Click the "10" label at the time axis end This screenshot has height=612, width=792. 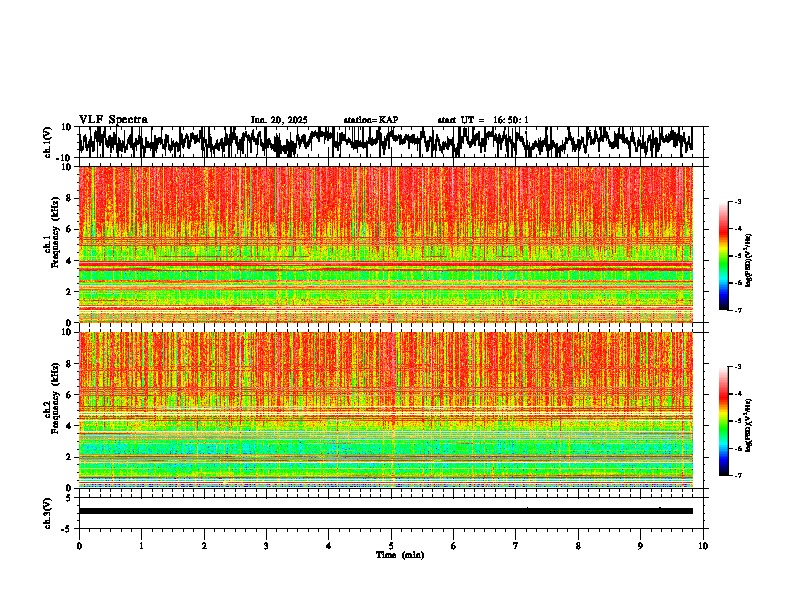[x=703, y=546]
